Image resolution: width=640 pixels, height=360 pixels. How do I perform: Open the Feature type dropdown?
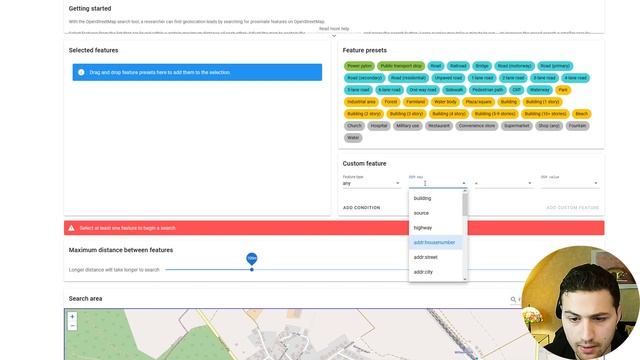click(x=371, y=183)
